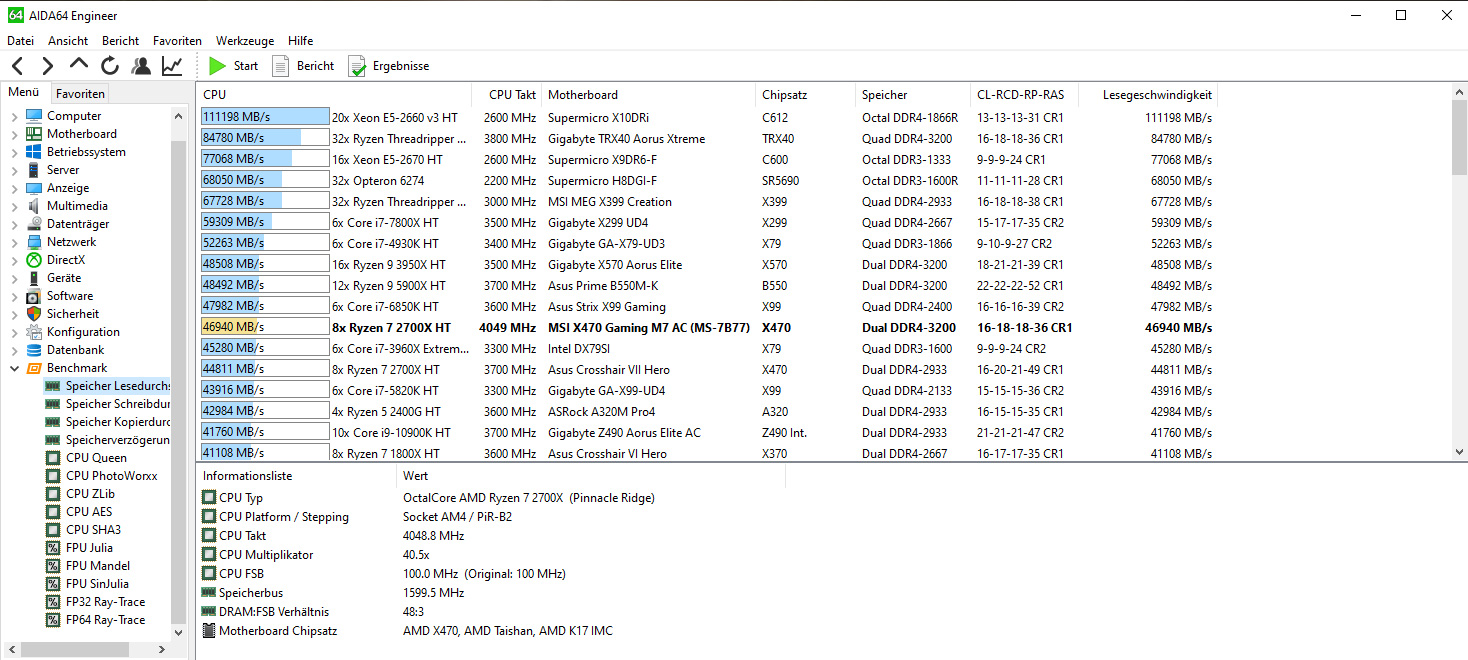
Task: Expand the Computer tree node
Action: coord(14,116)
